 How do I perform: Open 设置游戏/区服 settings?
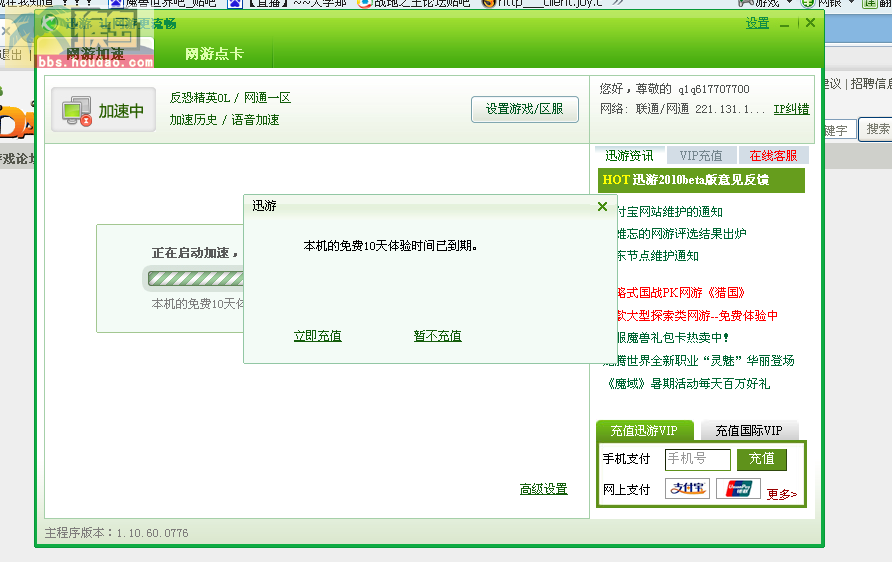[x=525, y=109]
